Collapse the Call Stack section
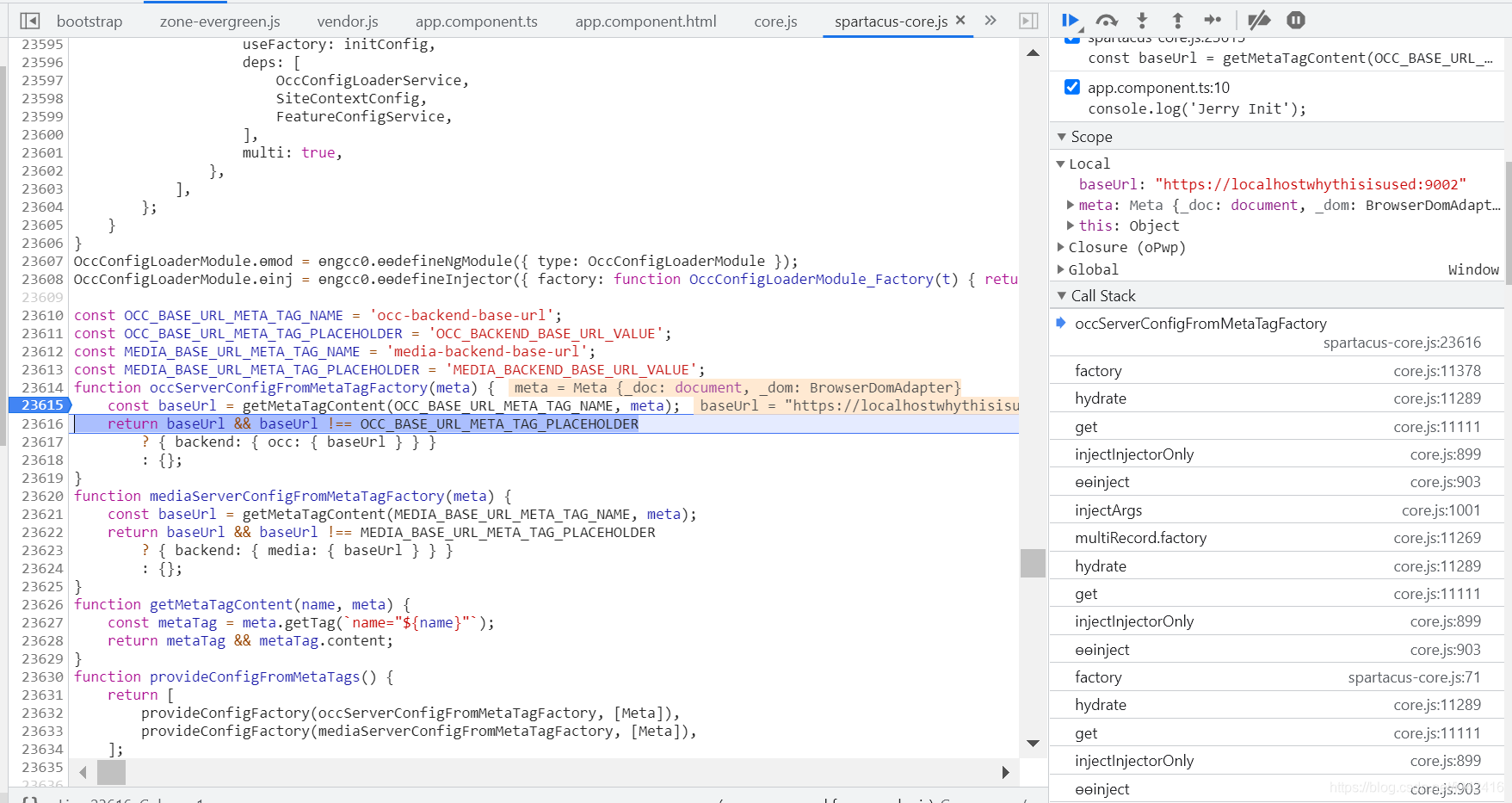This screenshot has width=1512, height=803. point(1062,295)
